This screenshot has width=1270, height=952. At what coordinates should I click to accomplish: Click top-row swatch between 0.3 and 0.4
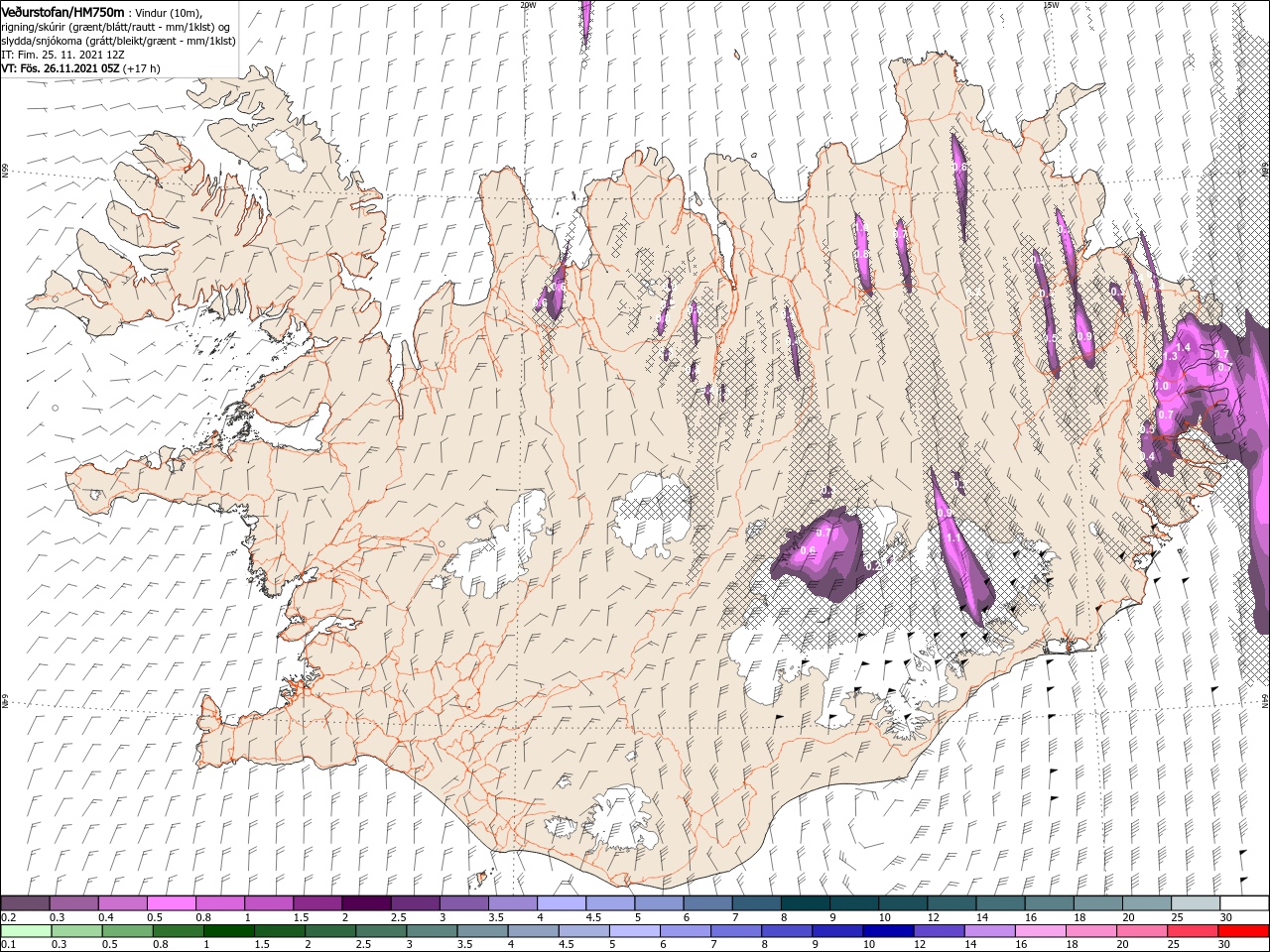pos(73,903)
